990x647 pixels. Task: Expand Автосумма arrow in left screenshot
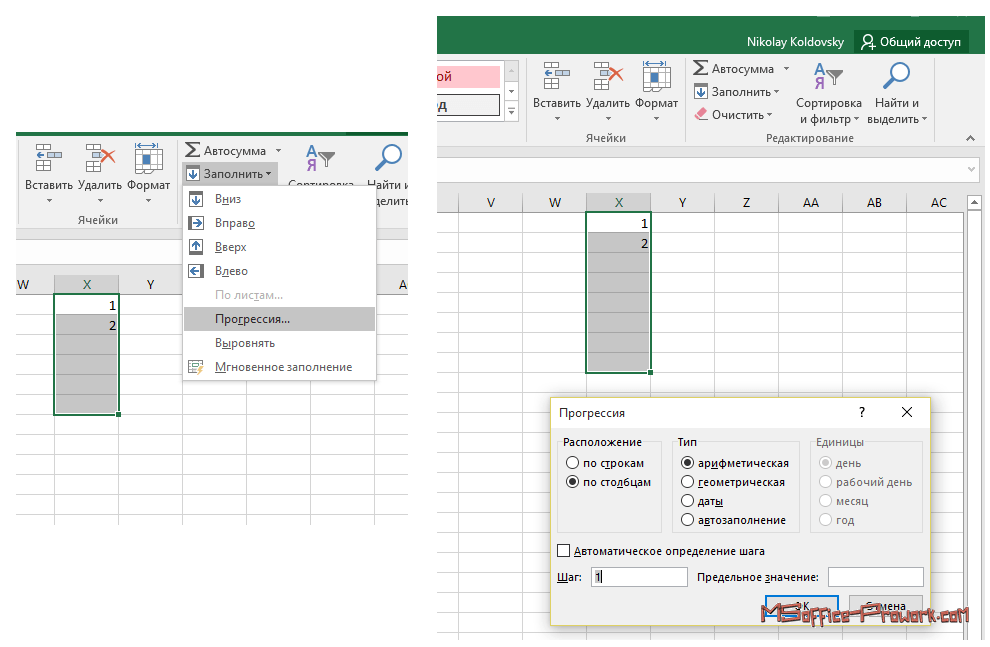pos(278,150)
